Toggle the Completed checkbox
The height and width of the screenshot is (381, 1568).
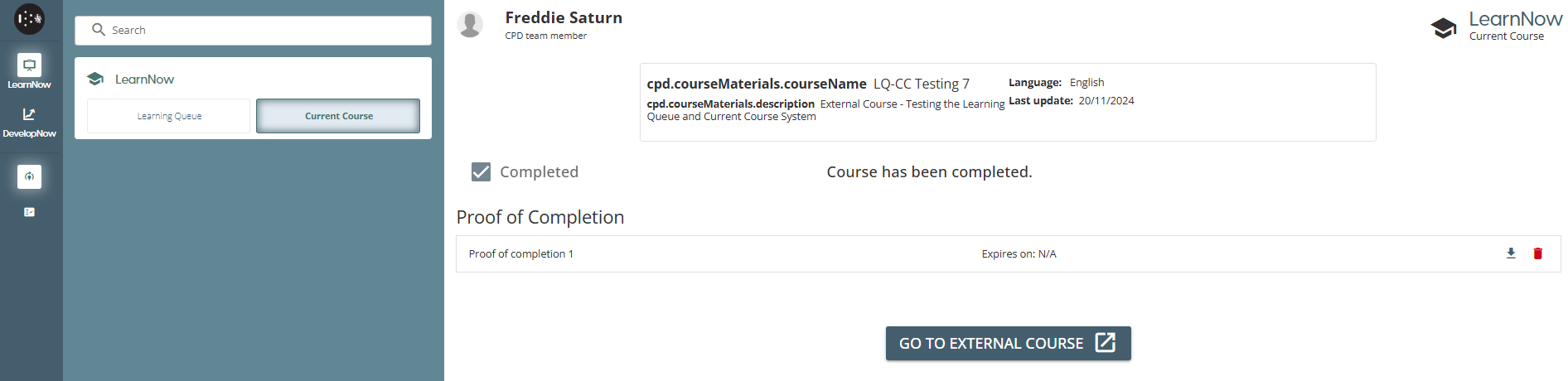pyautogui.click(x=481, y=171)
